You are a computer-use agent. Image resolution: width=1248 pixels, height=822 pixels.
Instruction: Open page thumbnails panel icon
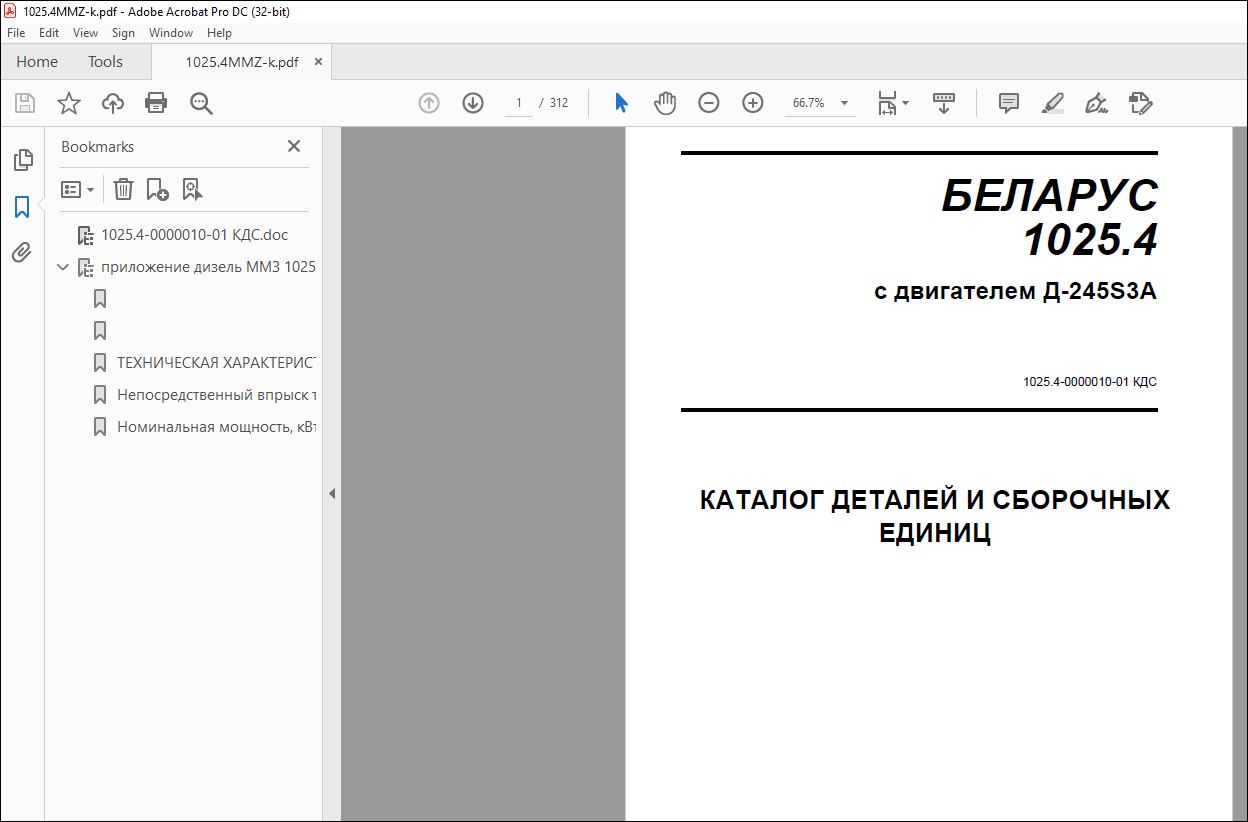[x=22, y=160]
